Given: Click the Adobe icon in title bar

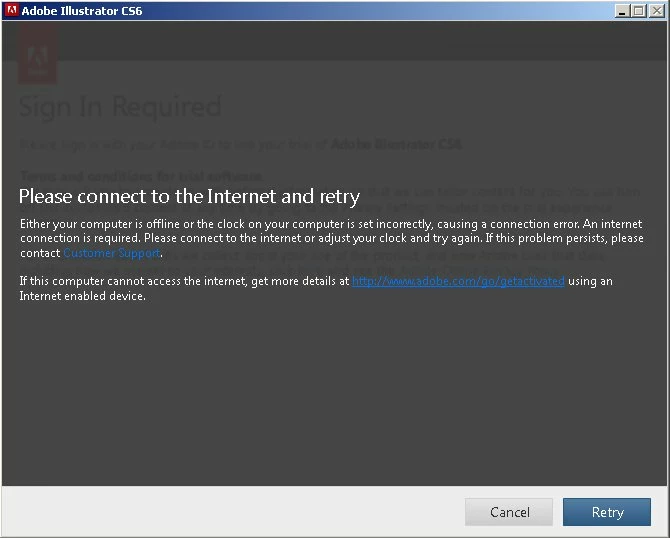Looking at the screenshot, I should 12,10.
